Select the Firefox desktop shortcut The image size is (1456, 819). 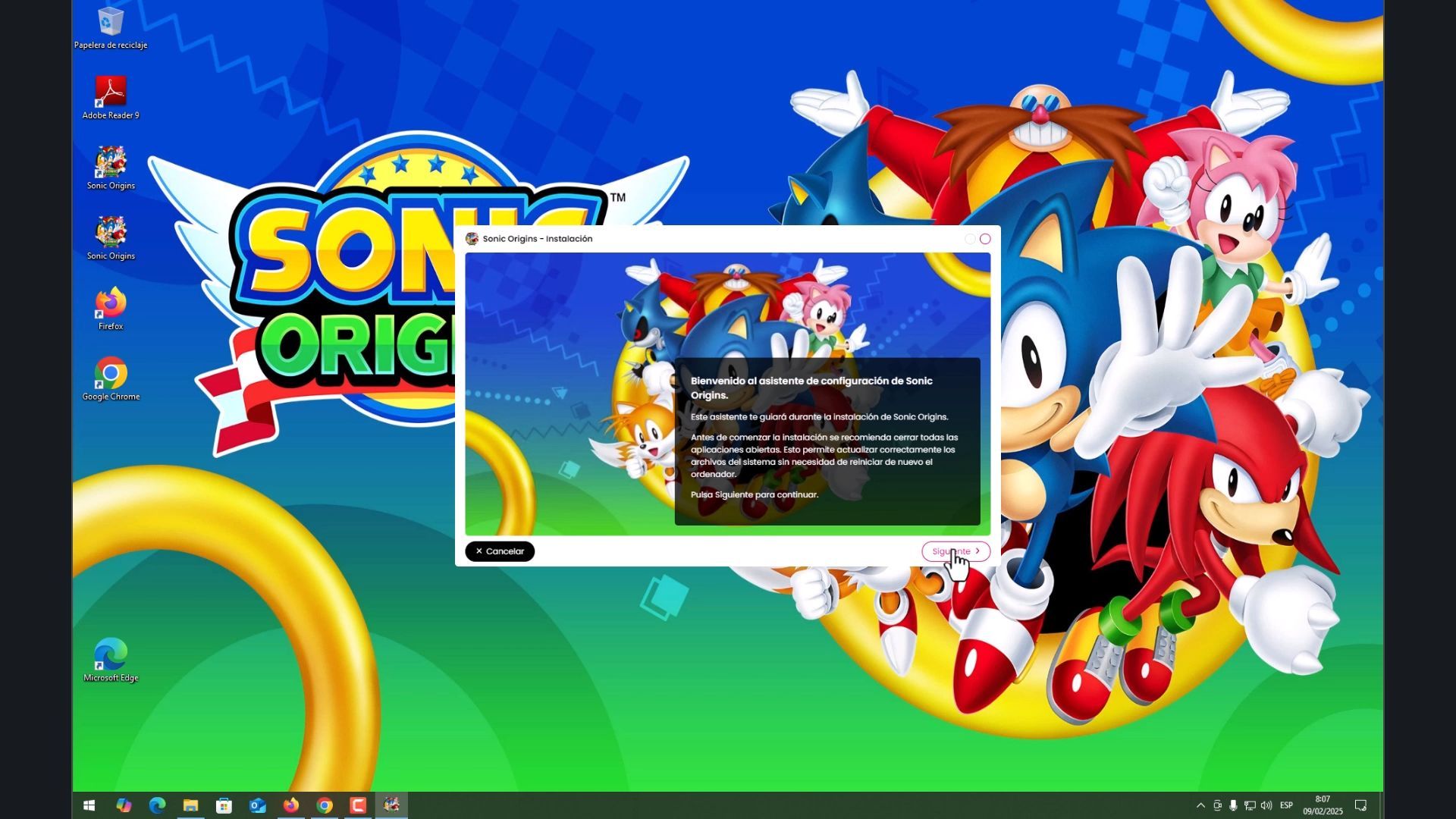tap(111, 309)
